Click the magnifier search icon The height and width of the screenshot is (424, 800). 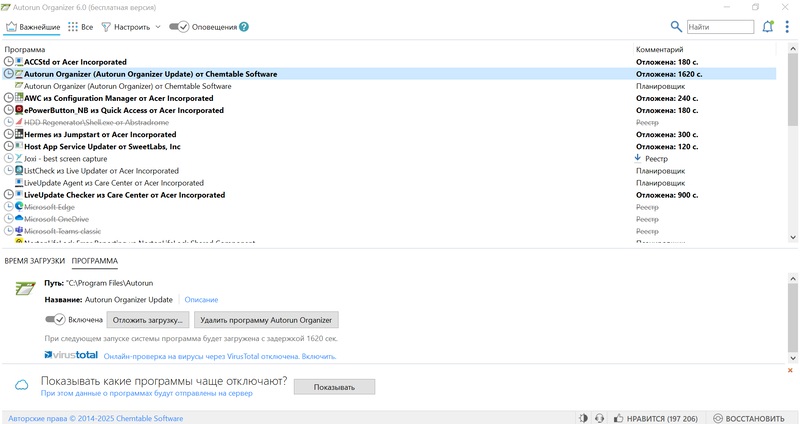click(676, 27)
